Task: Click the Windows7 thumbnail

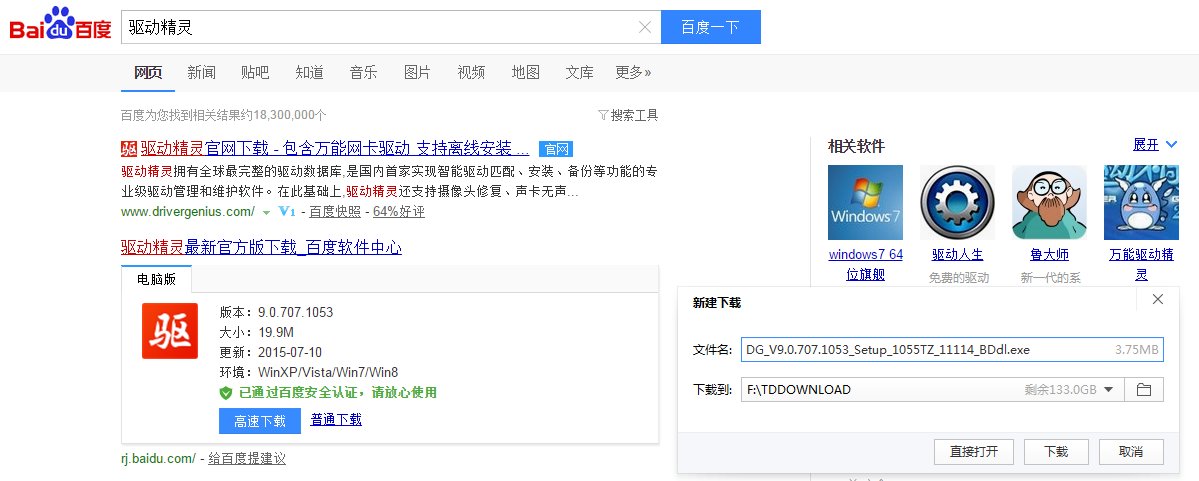Action: (x=865, y=203)
